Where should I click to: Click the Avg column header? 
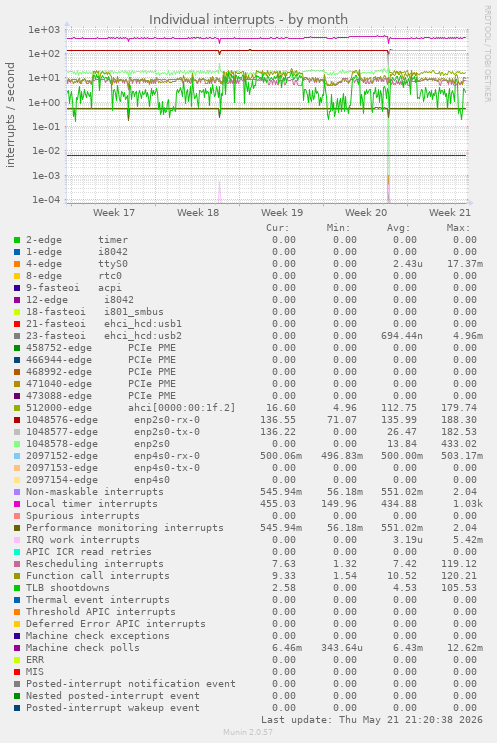pos(398,228)
